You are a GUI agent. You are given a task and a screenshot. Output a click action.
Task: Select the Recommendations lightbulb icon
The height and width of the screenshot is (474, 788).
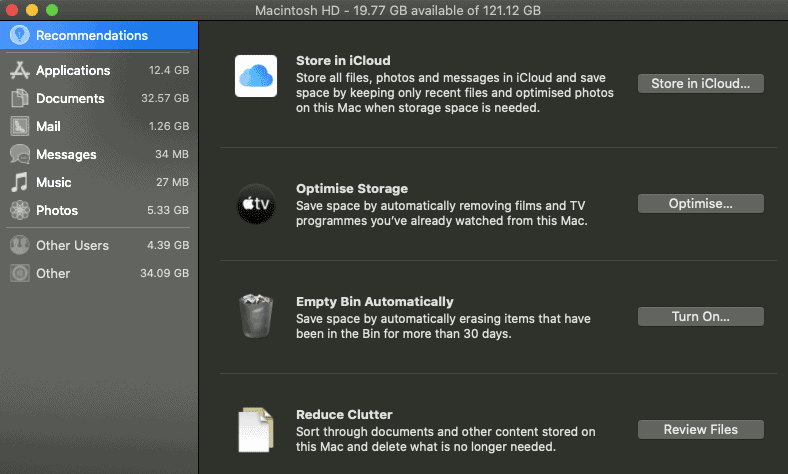(20, 35)
